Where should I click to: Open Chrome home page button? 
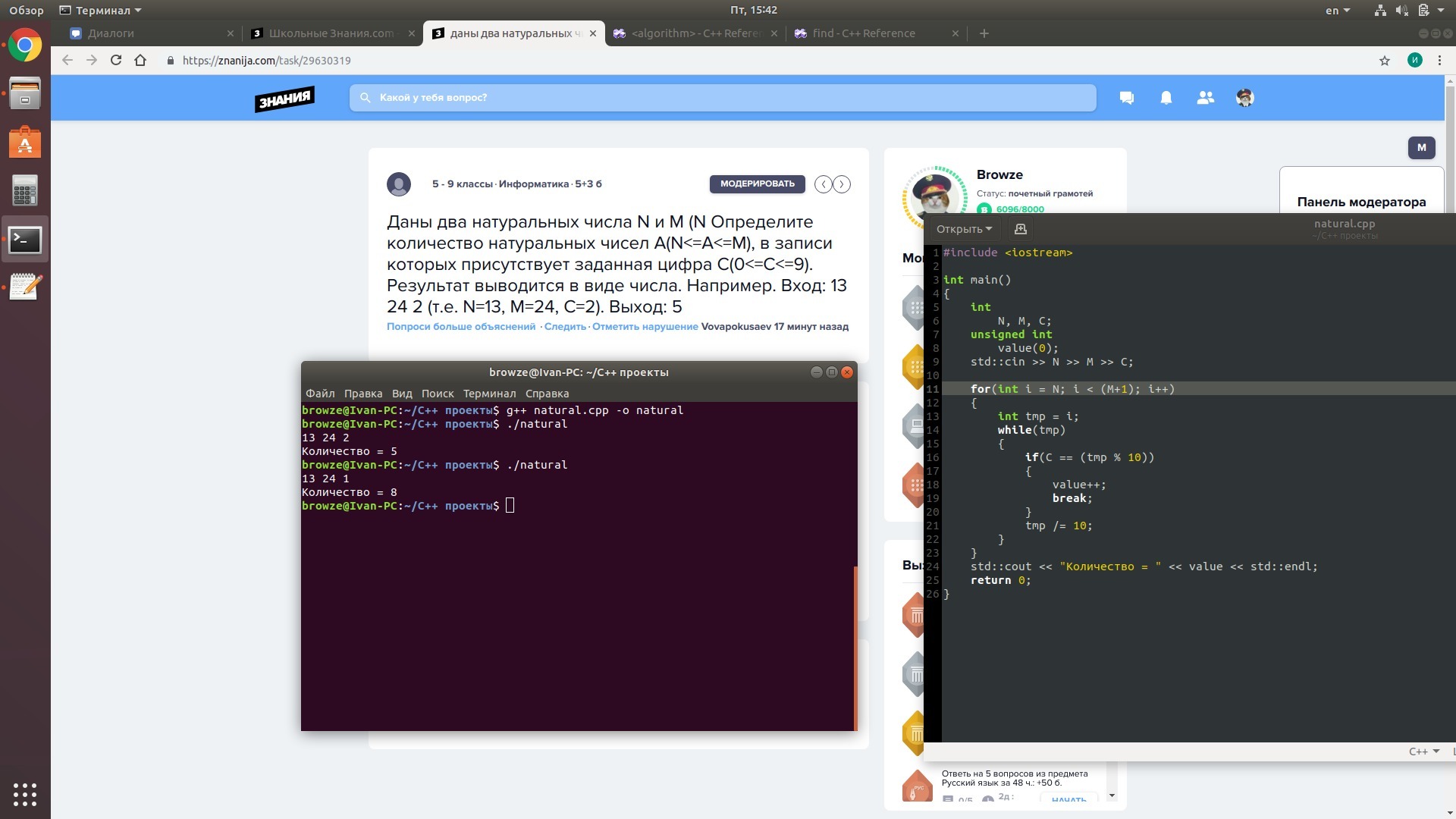140,61
